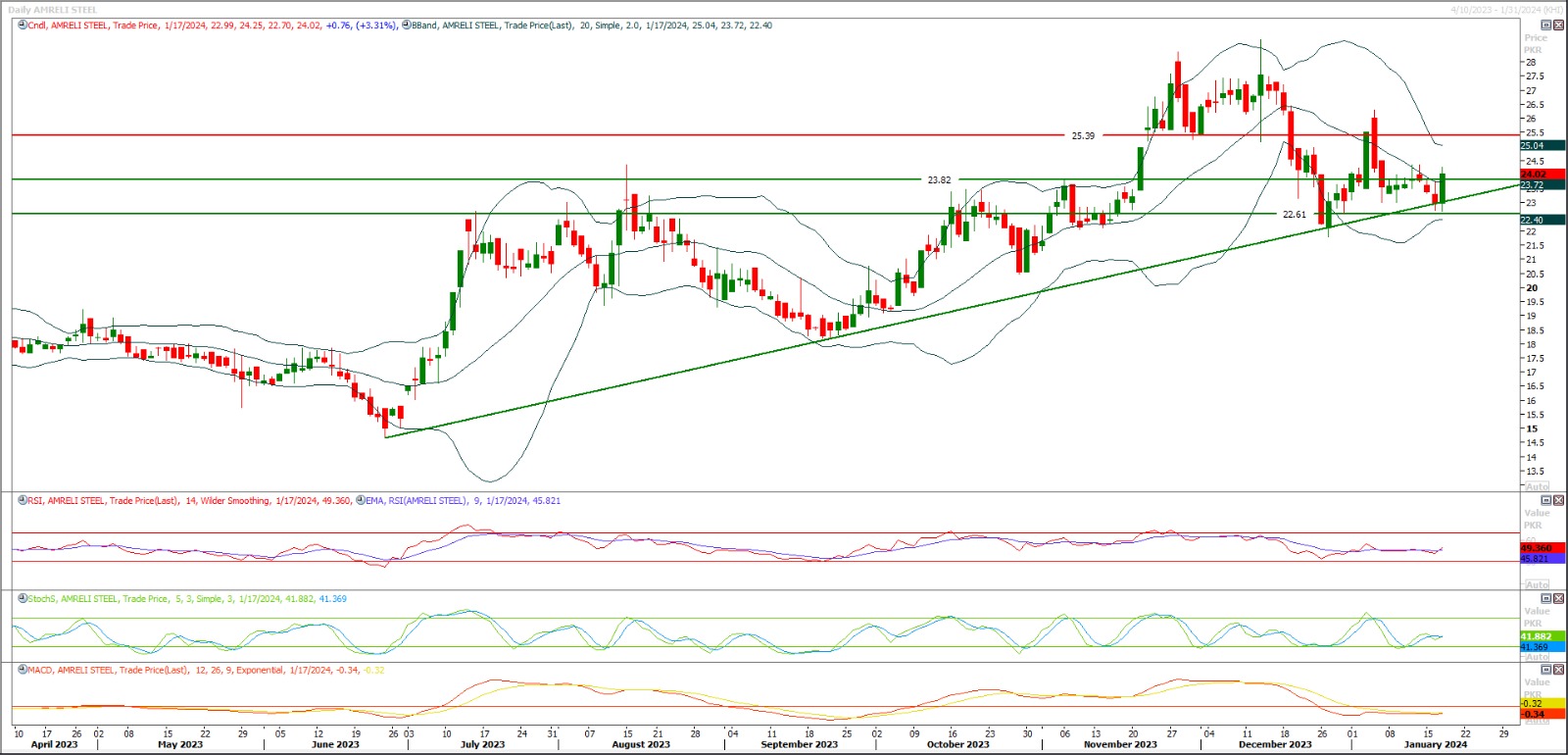Select the 25.39 red resistance line label
The image size is (1568, 755).
tap(1083, 136)
